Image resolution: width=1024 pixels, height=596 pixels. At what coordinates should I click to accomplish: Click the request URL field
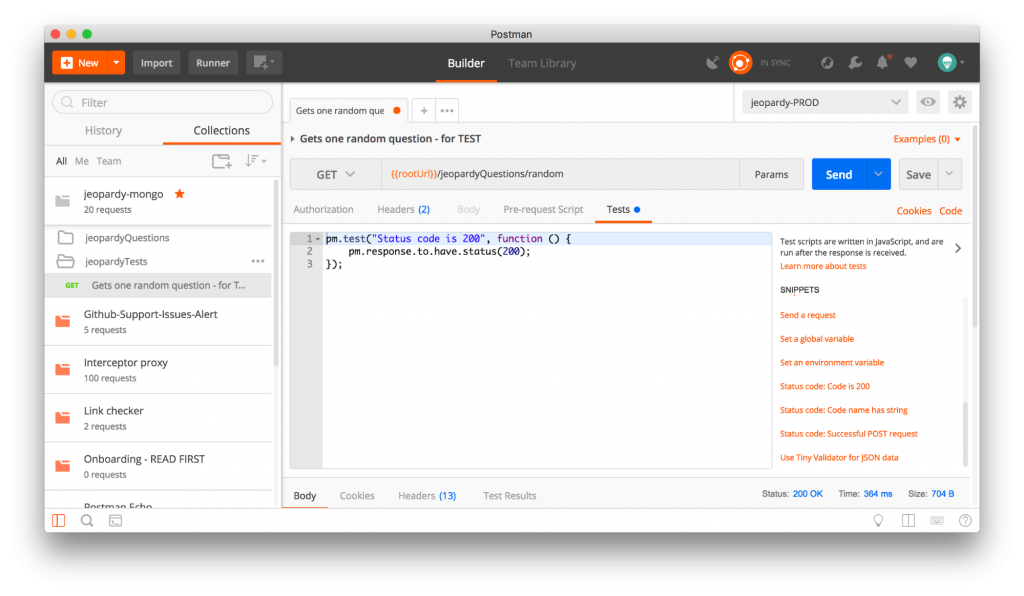pyautogui.click(x=560, y=174)
